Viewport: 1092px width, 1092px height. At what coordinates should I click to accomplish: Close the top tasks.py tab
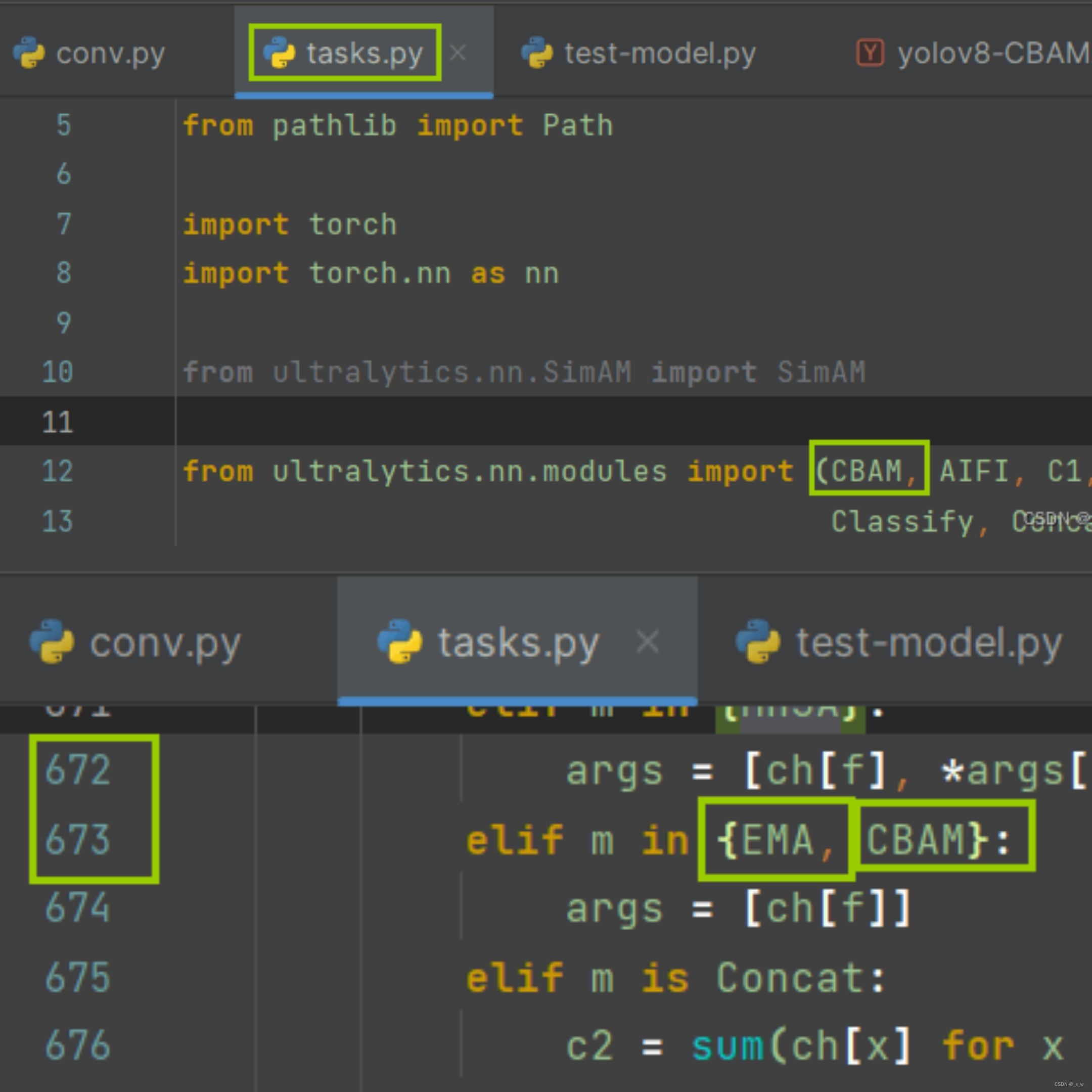(x=458, y=53)
